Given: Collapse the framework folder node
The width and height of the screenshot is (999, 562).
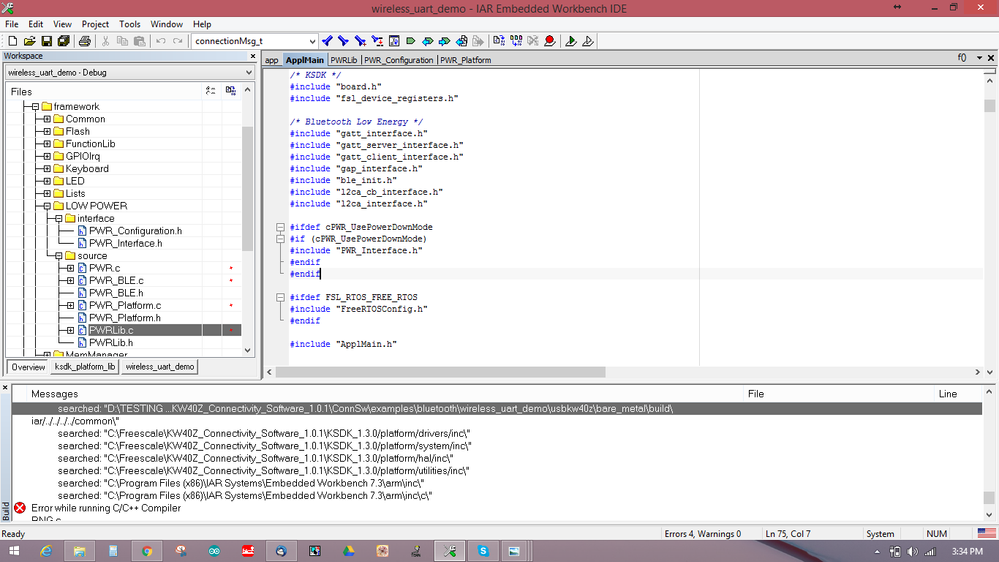Looking at the screenshot, I should pyautogui.click(x=36, y=106).
